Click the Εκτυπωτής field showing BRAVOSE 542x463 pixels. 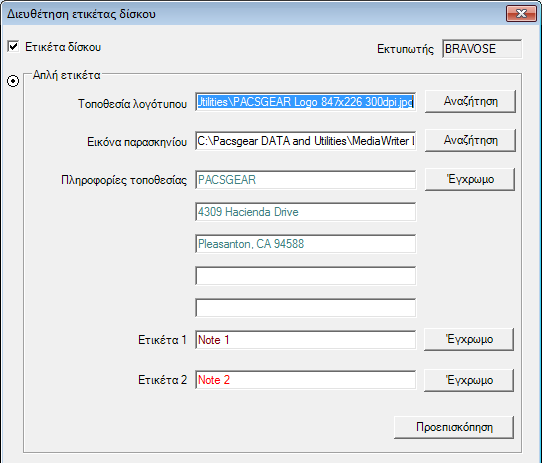tap(482, 49)
